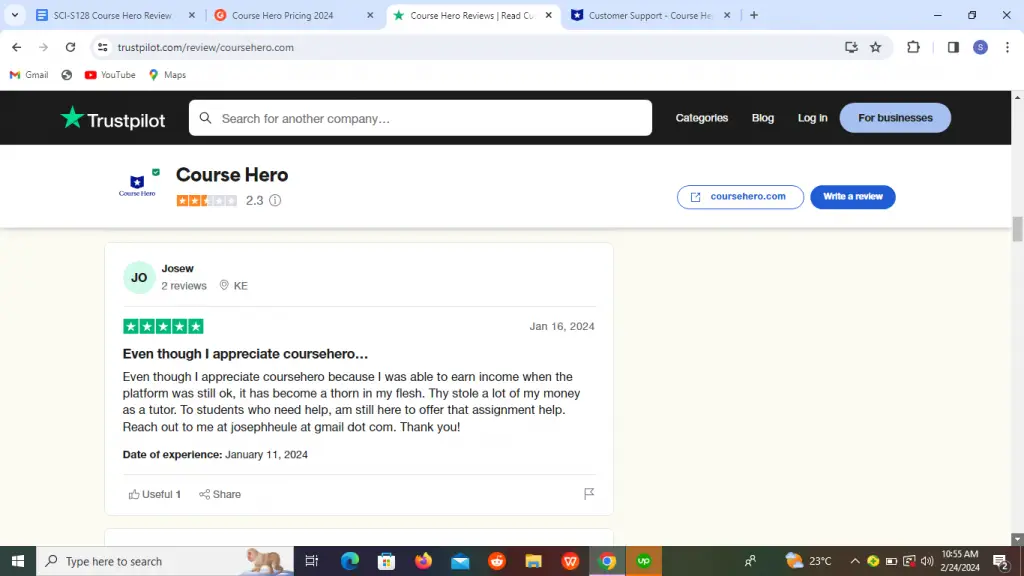Open the Blog section in the navigation
The image size is (1024, 576).
pos(763,118)
